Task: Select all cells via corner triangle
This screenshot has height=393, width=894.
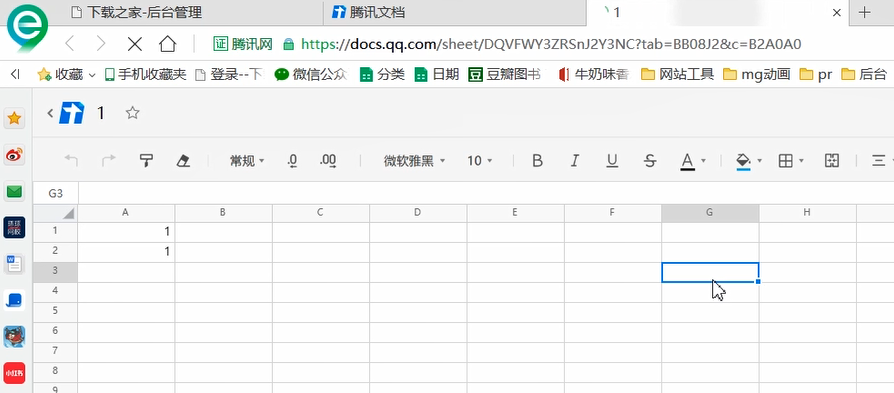Action: pos(55,213)
